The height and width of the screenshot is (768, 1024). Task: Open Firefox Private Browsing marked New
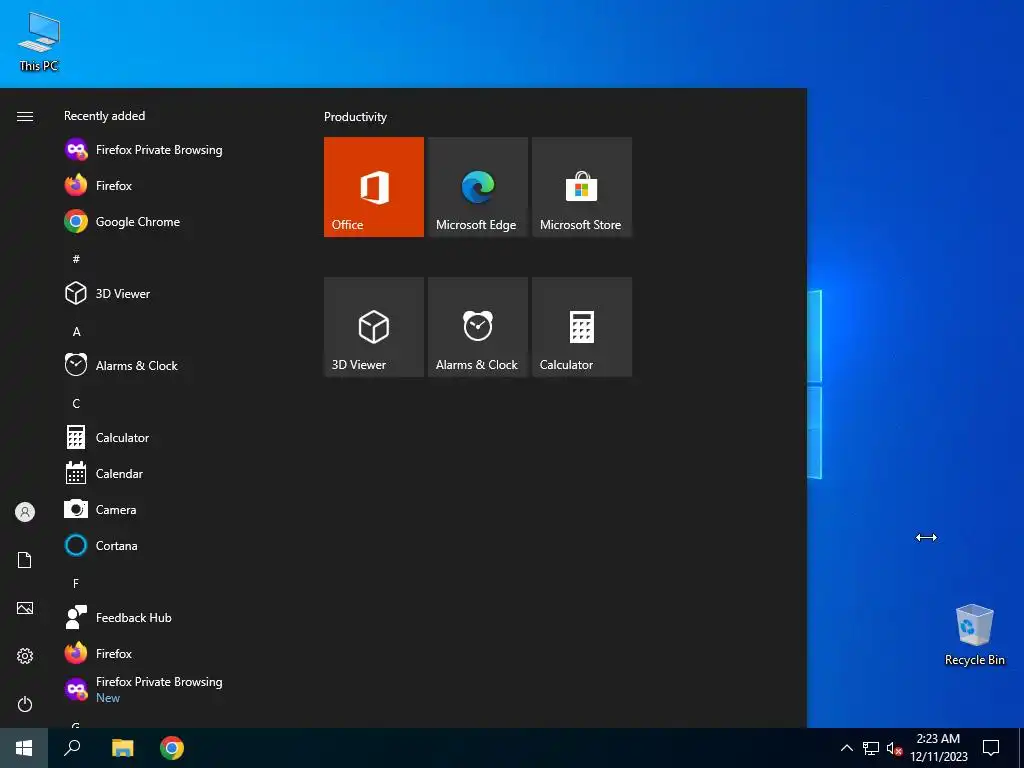tap(176, 689)
